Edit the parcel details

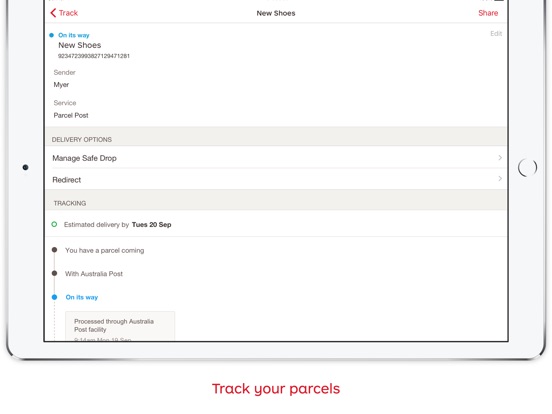tap(496, 33)
